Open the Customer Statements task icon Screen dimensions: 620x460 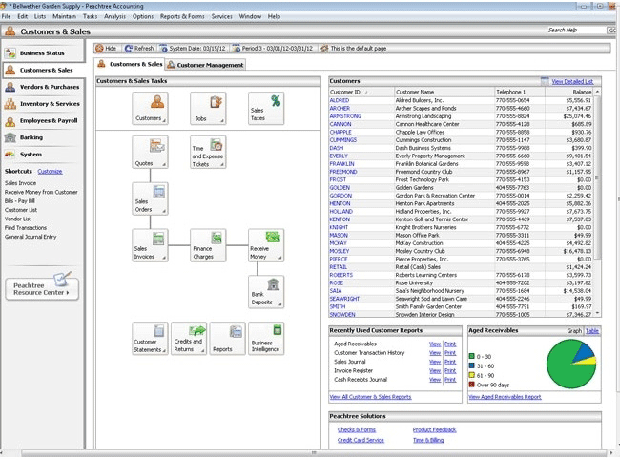click(150, 339)
